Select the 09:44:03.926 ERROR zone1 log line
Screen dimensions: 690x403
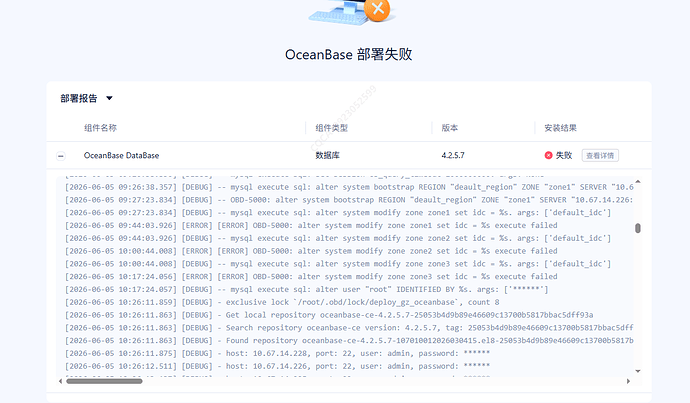click(311, 225)
